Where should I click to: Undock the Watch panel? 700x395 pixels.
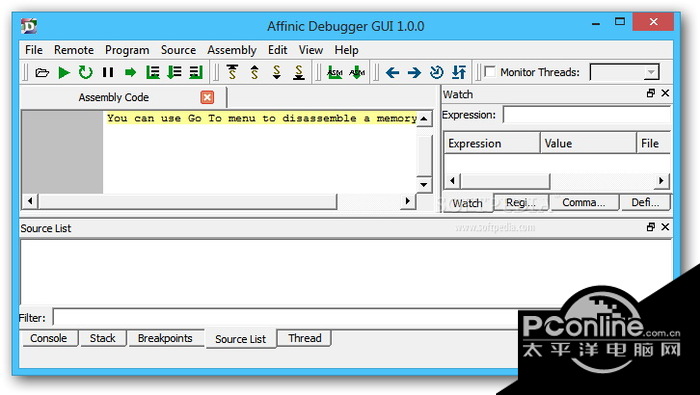[x=650, y=93]
